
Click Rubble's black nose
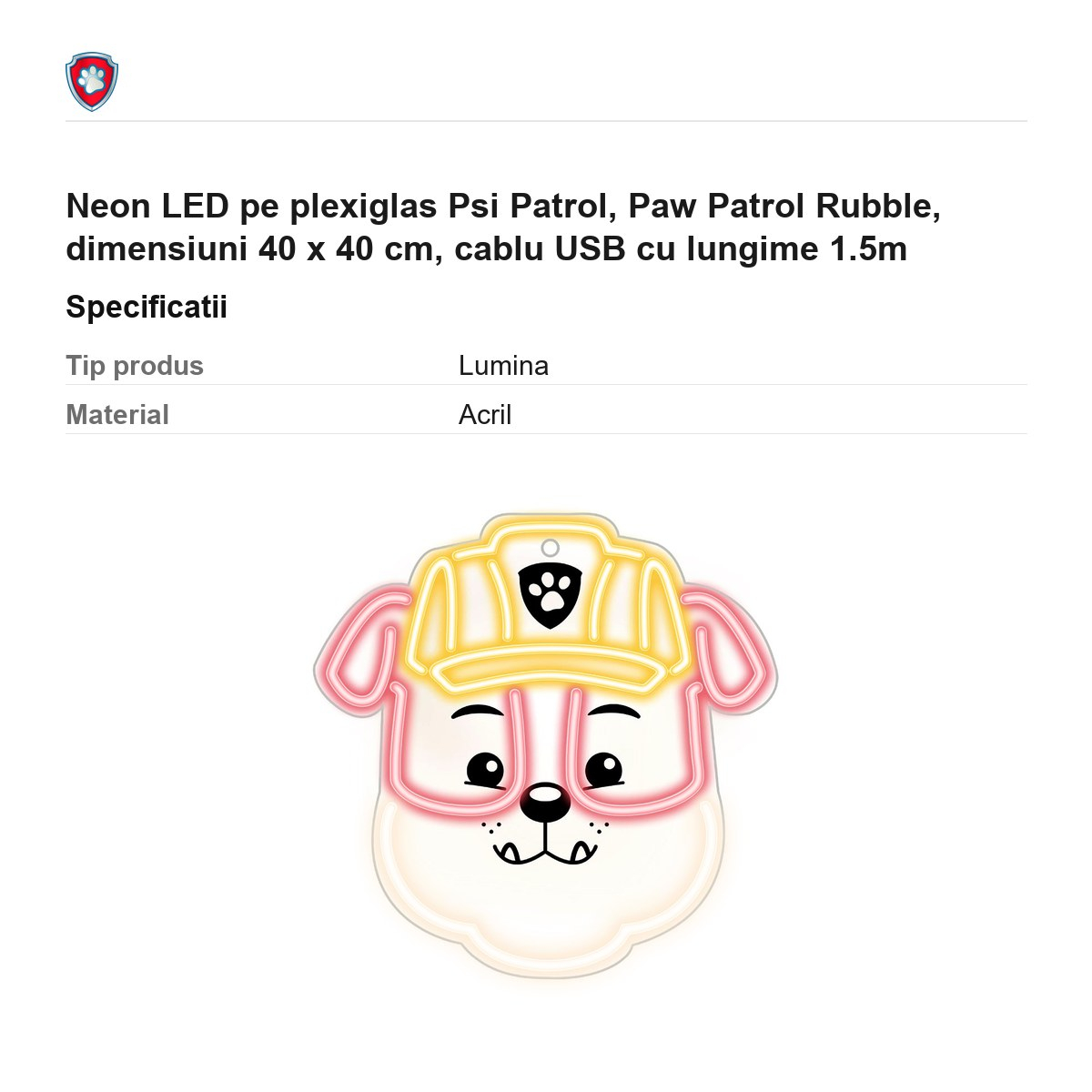coord(544,802)
